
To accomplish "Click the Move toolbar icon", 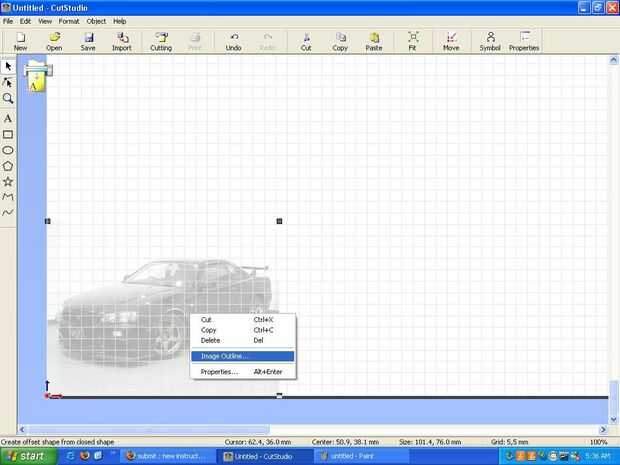I will (x=451, y=42).
